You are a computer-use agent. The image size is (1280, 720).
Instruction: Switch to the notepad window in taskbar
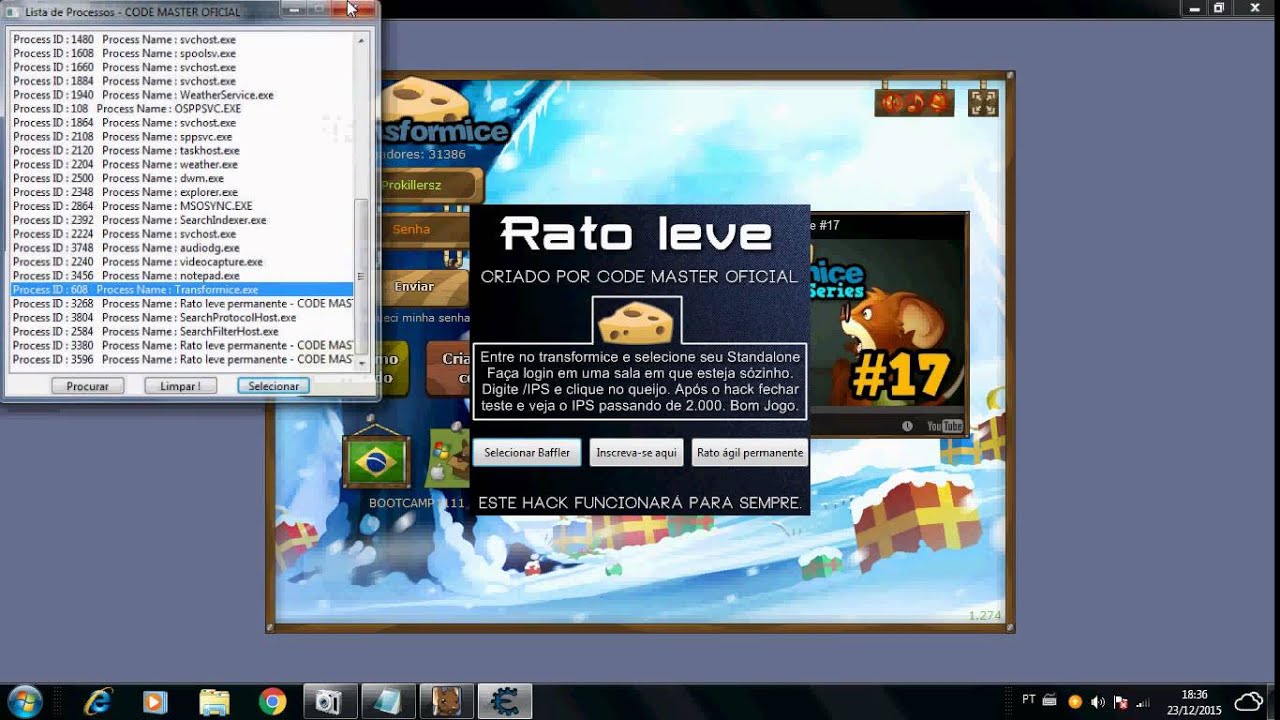(386, 702)
